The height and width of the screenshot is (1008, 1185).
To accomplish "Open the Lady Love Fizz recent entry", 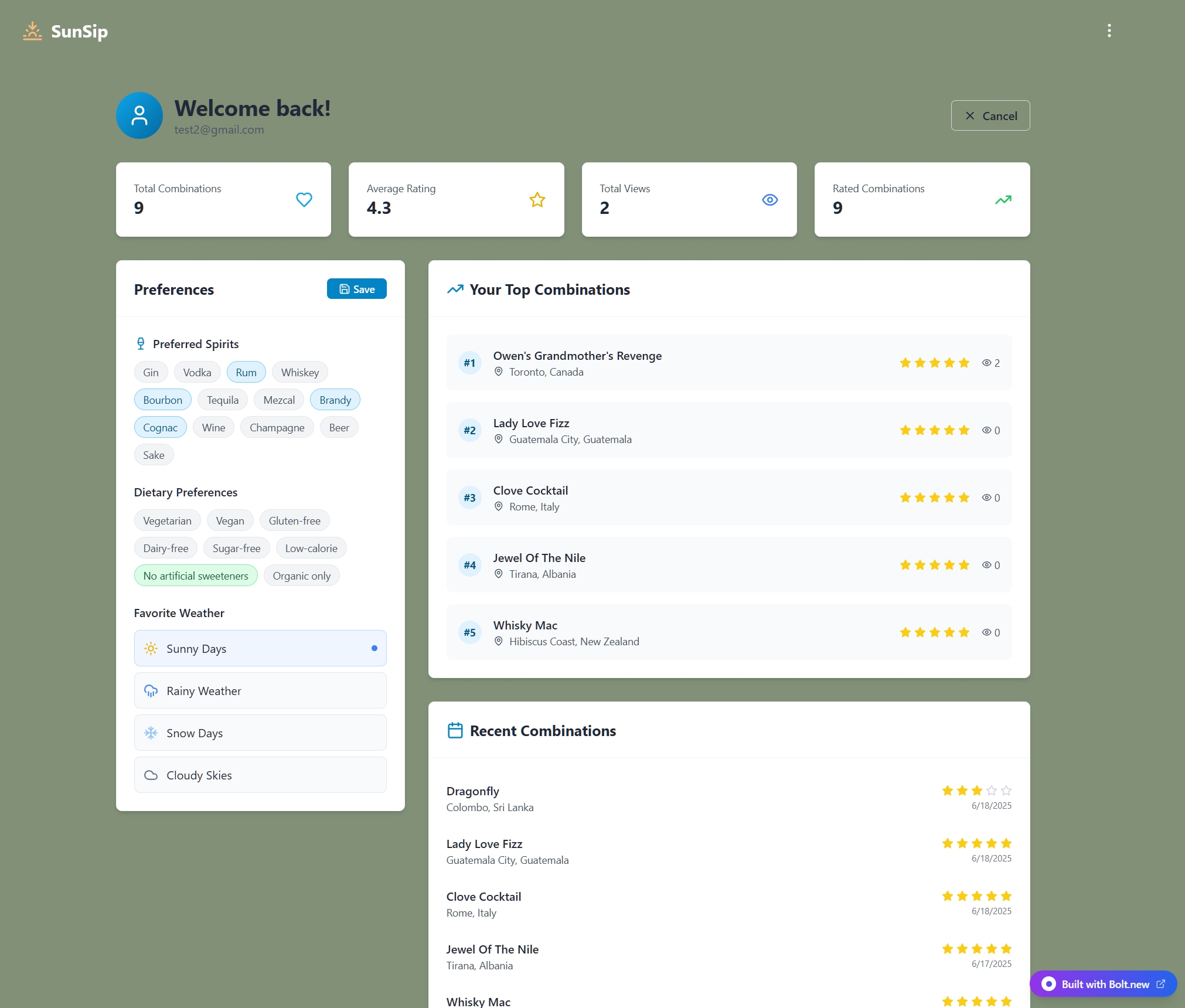I will [x=484, y=844].
